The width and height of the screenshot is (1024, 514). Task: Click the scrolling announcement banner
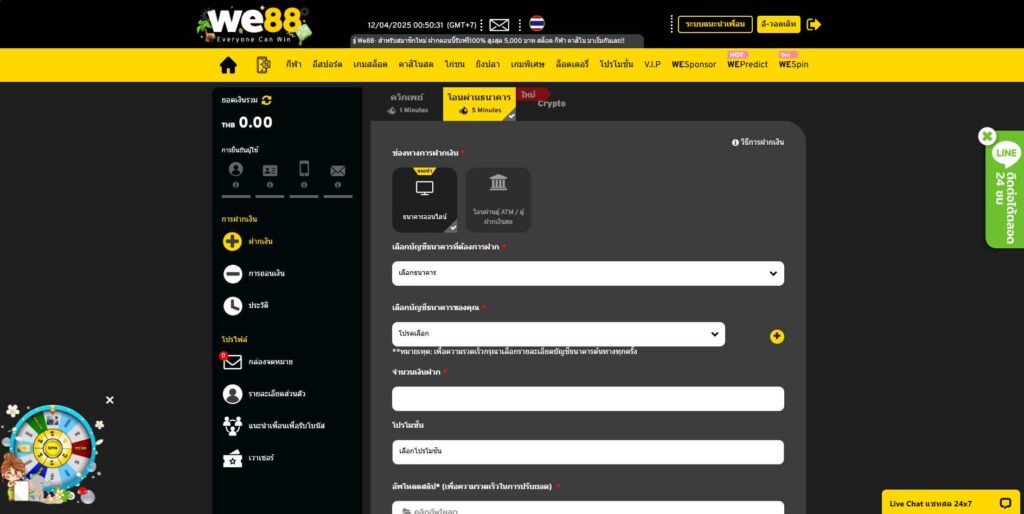[x=497, y=40]
